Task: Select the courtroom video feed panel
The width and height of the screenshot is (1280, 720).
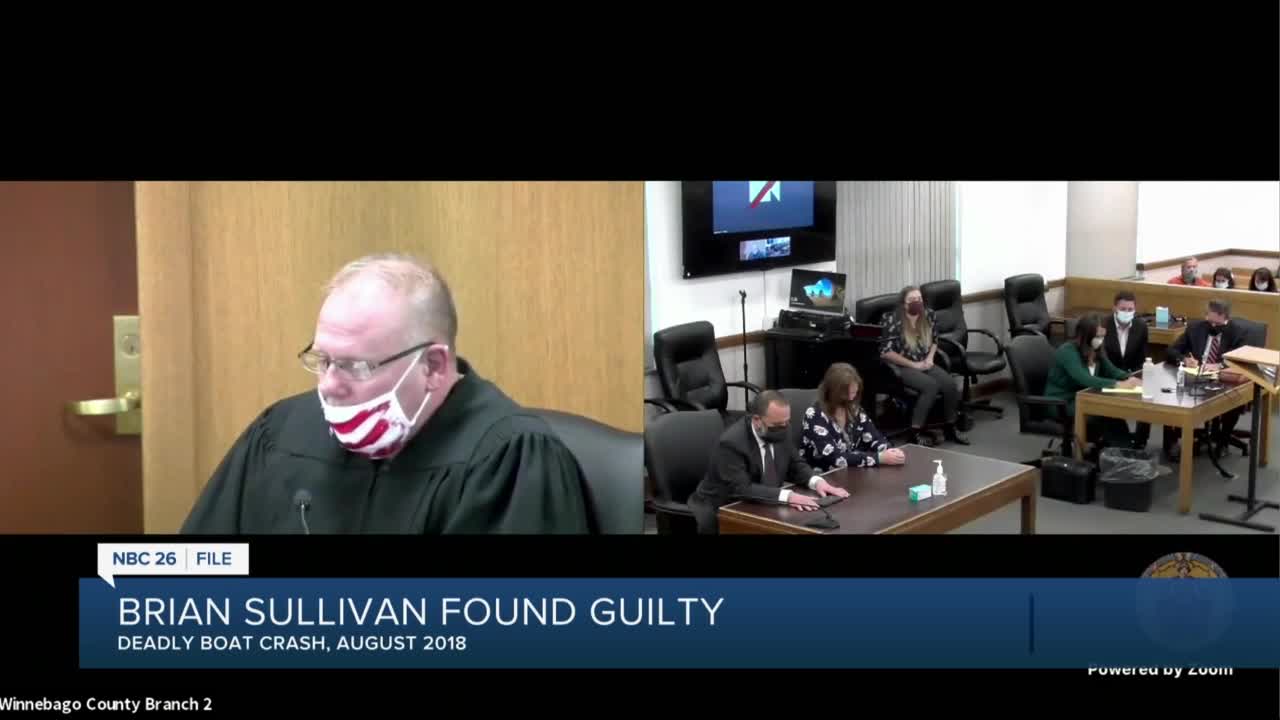Action: 962,357
